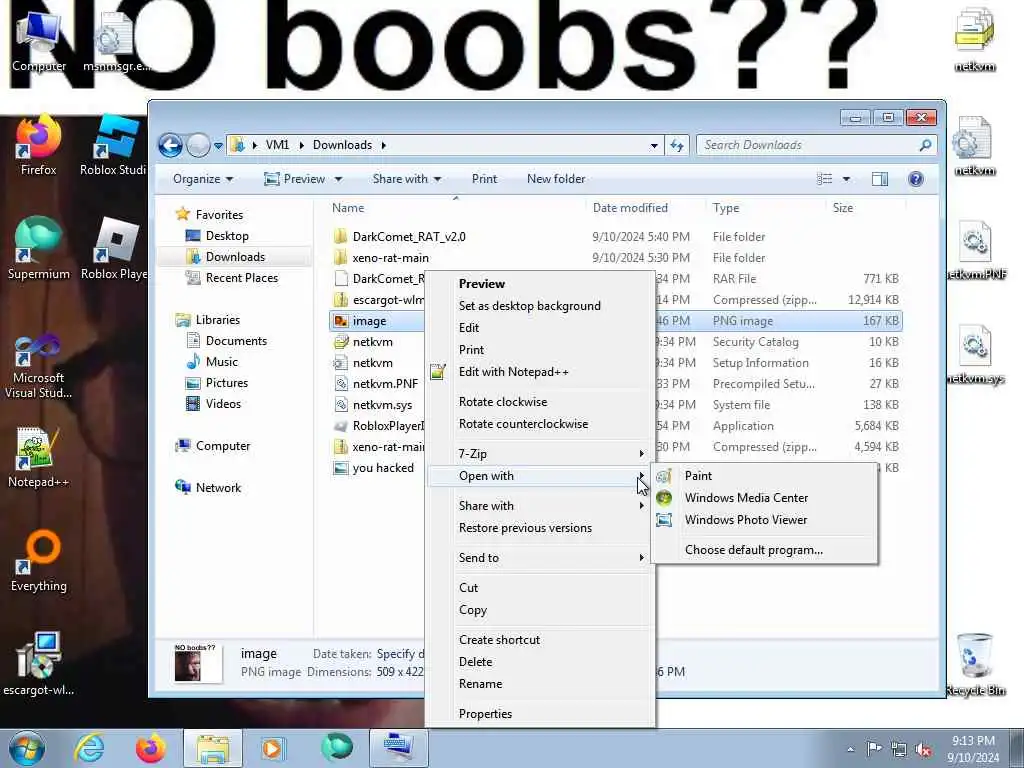
Task: Select netkvm.sys desktop file icon
Action: point(975,353)
